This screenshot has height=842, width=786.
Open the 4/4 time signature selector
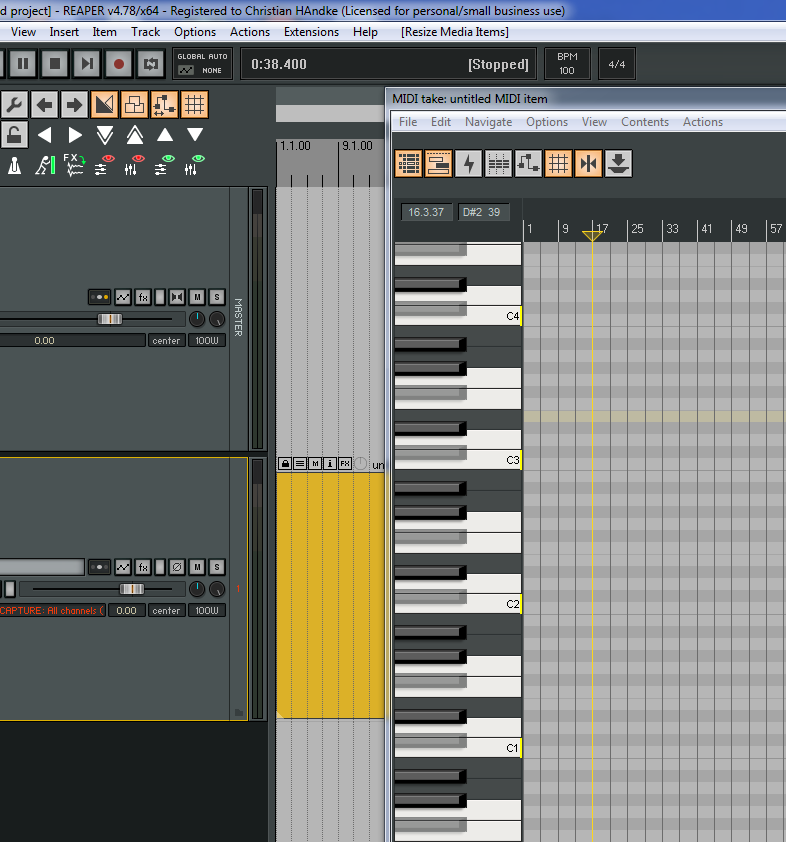(x=617, y=65)
